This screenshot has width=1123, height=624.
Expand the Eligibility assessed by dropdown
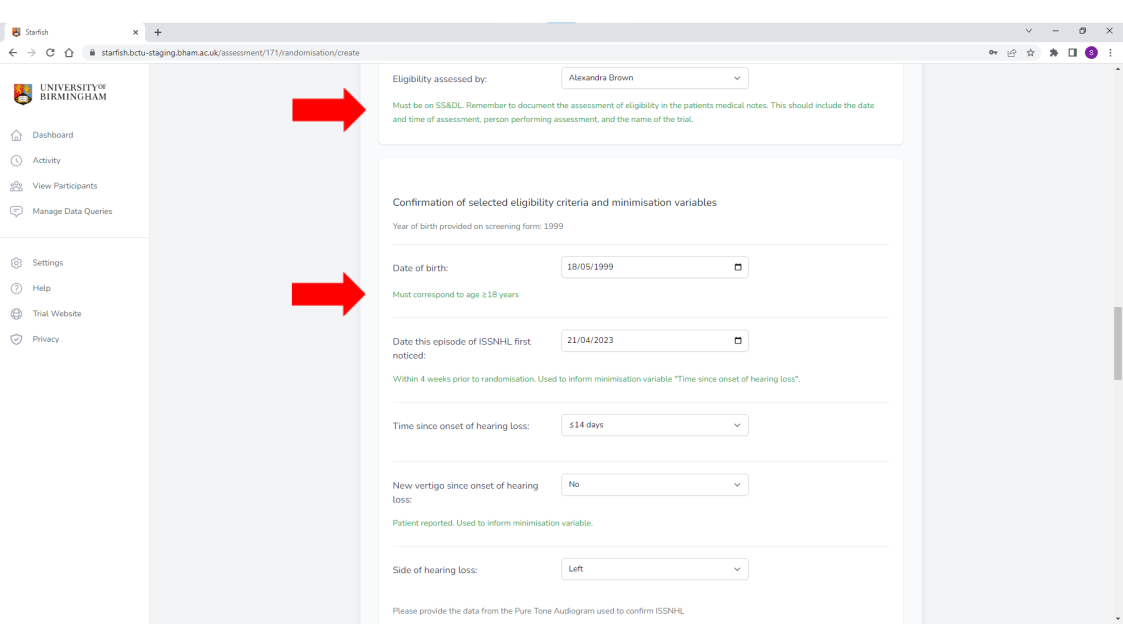coord(654,78)
